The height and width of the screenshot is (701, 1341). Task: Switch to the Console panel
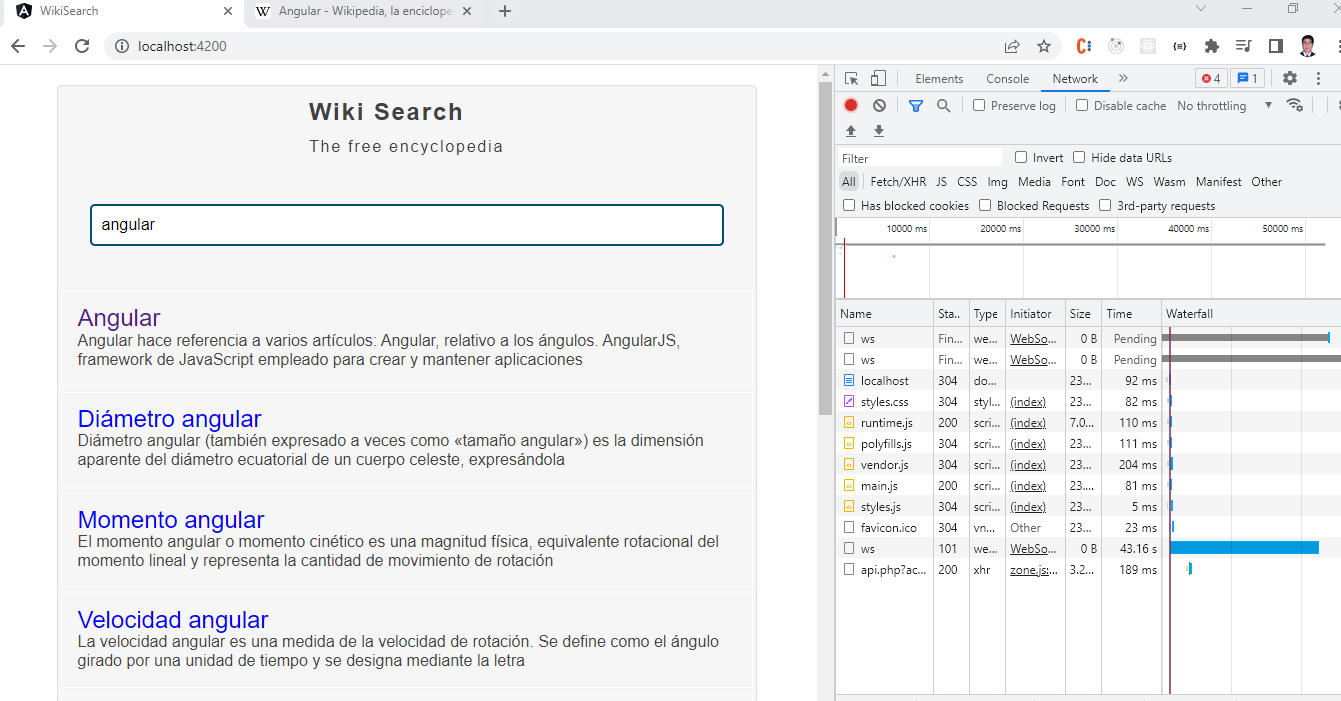[1007, 78]
